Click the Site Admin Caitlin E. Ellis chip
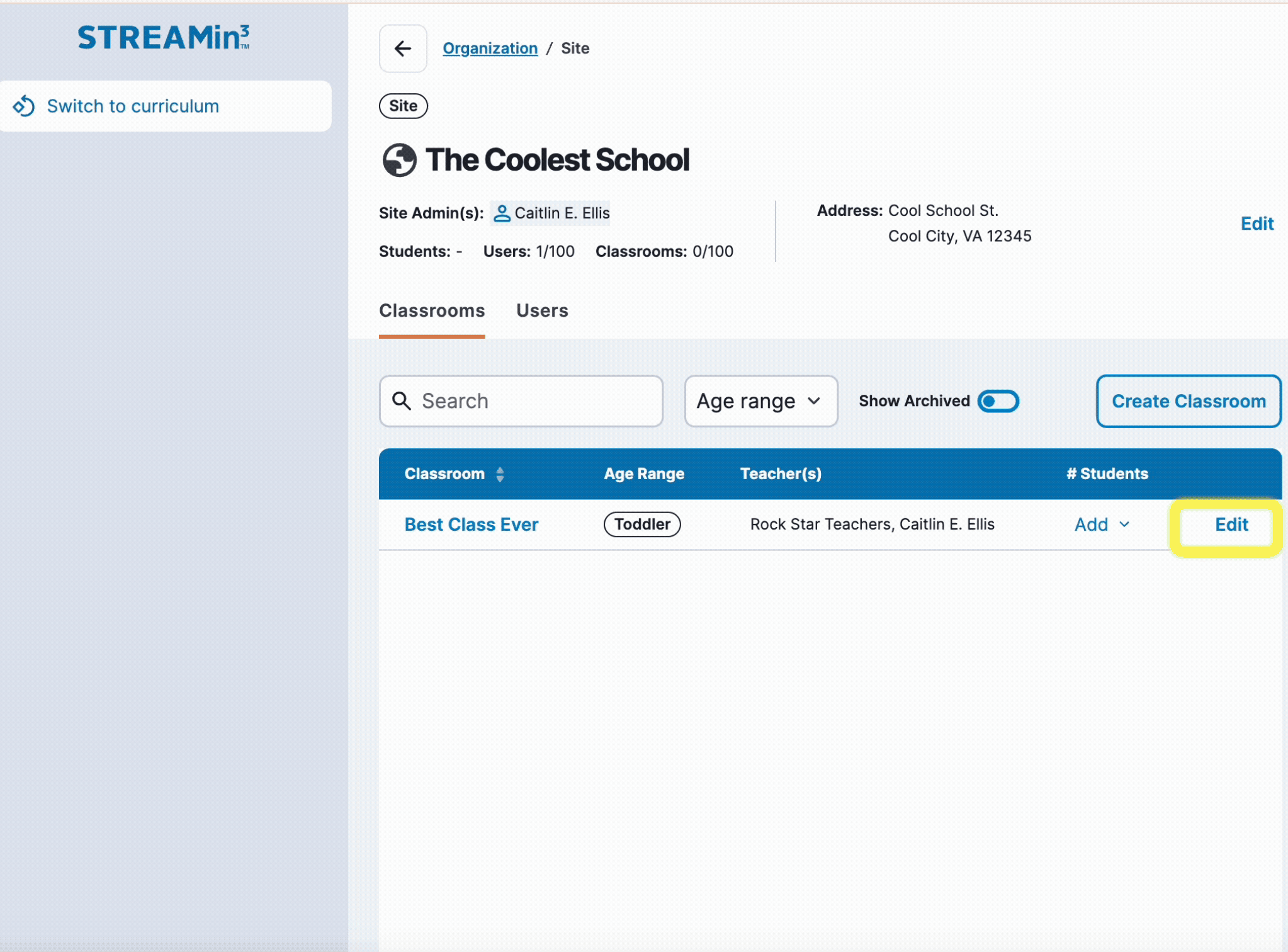 pos(550,213)
